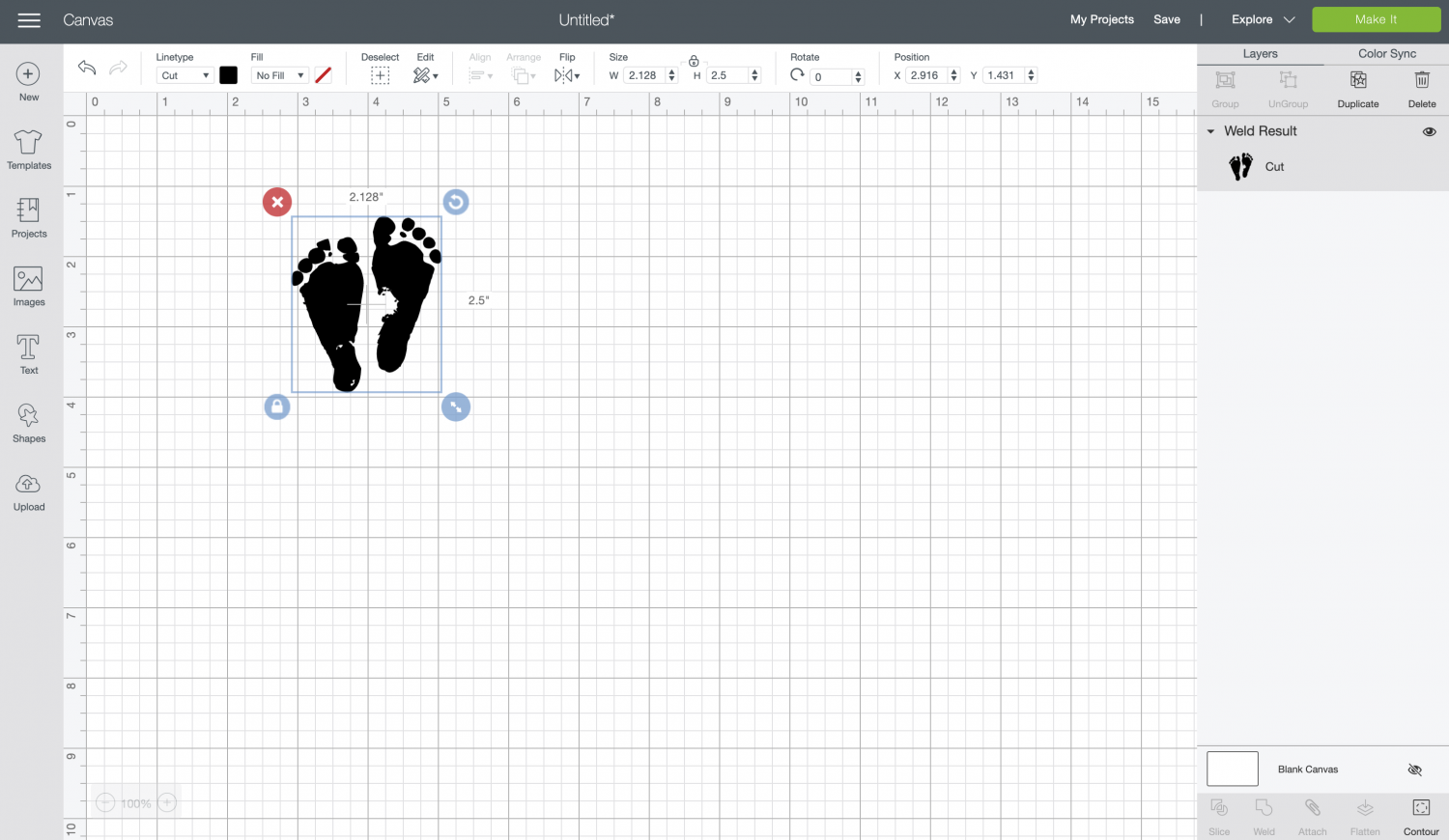Open the Contour tool

(x=1421, y=816)
